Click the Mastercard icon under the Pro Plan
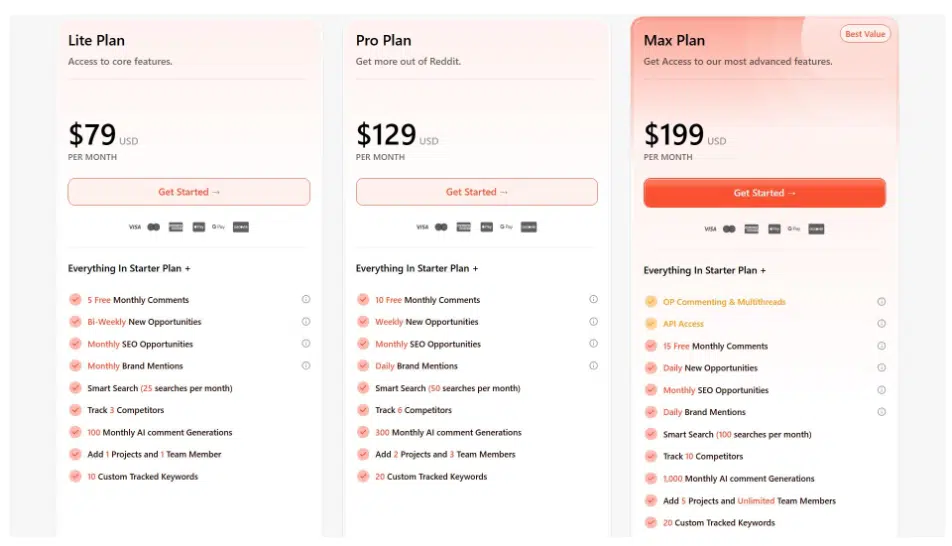The width and height of the screenshot is (952, 546). [441, 227]
